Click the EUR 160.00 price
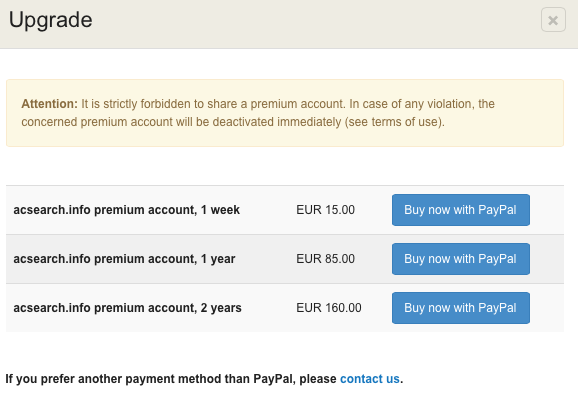578x397 pixels. pos(329,308)
